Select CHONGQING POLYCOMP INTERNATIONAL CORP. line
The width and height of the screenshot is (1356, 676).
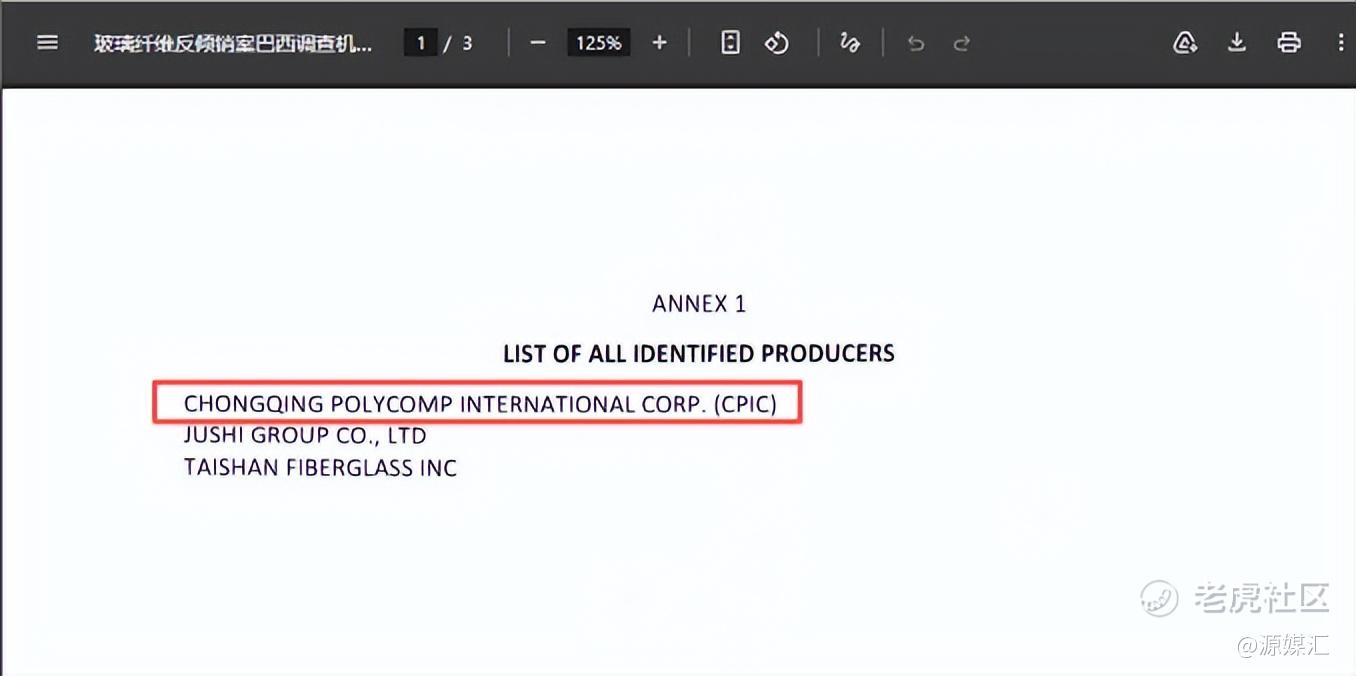(x=480, y=404)
